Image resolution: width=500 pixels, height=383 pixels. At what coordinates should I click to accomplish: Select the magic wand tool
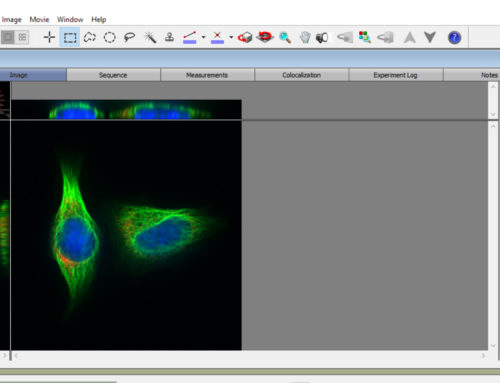click(150, 37)
